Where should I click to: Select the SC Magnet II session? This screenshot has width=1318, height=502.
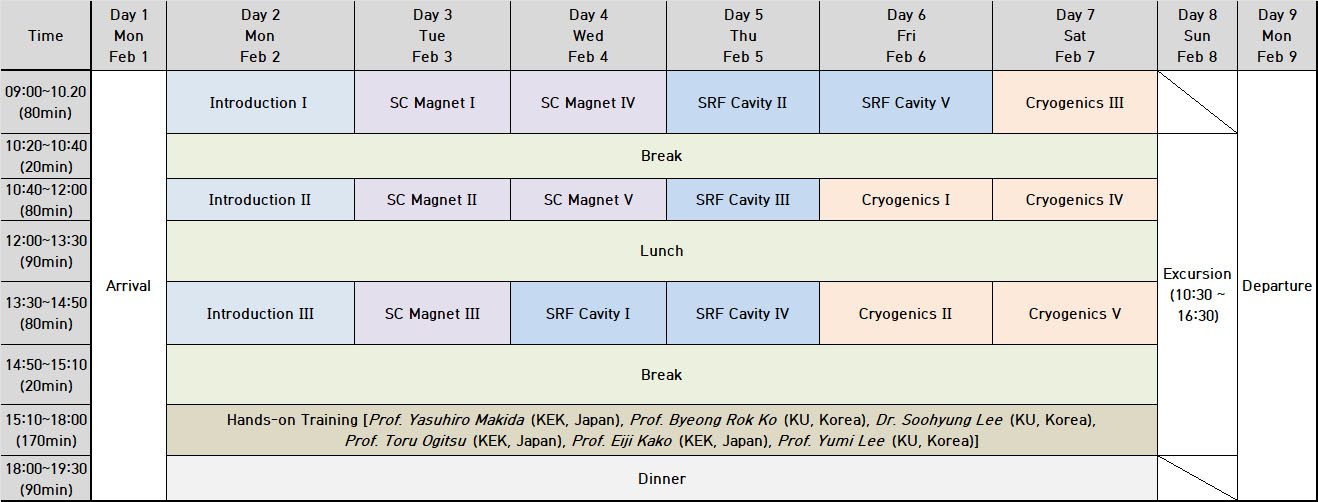432,200
